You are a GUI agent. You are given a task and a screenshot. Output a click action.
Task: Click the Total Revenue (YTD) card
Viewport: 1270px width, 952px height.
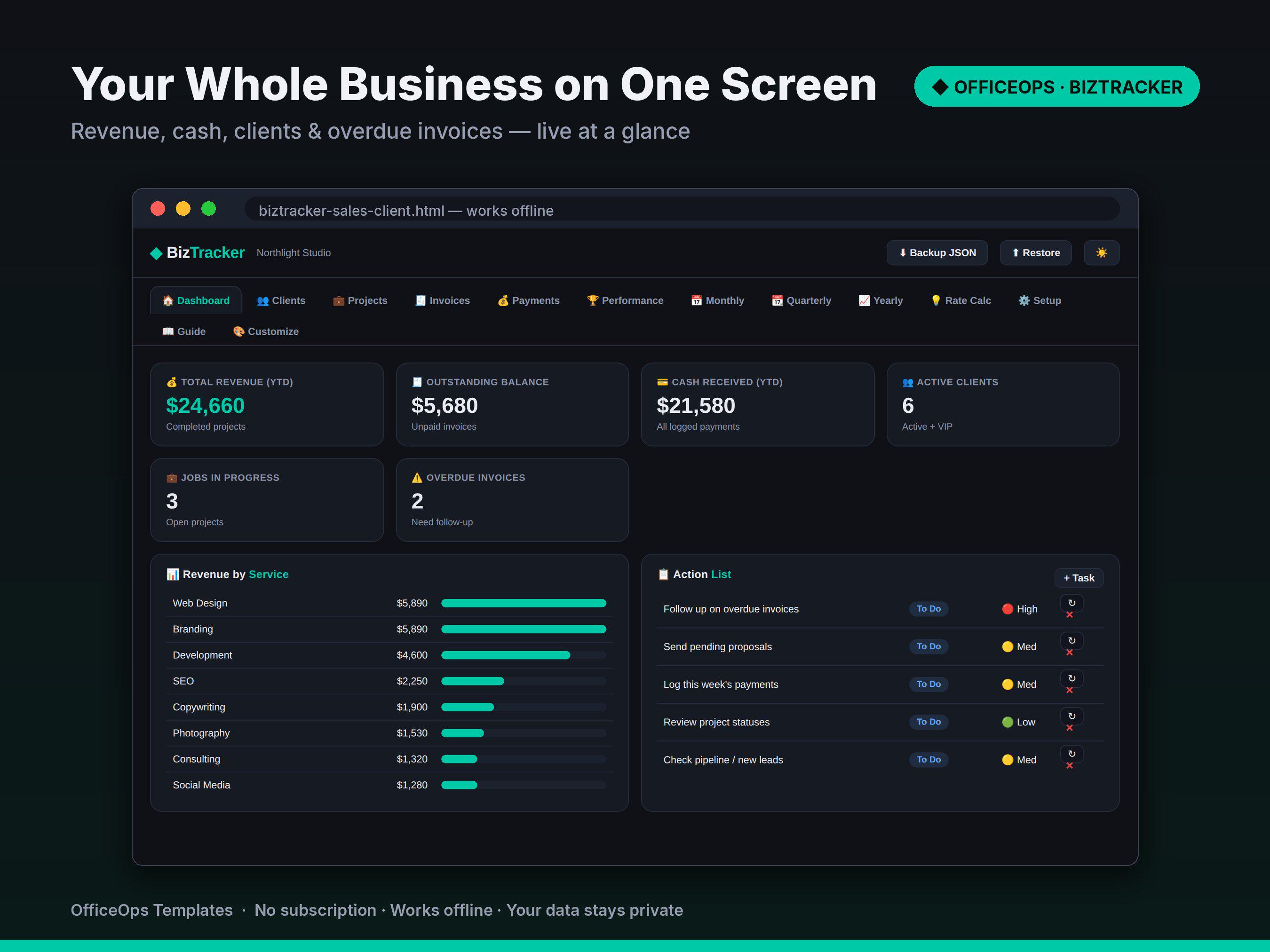pos(267,405)
